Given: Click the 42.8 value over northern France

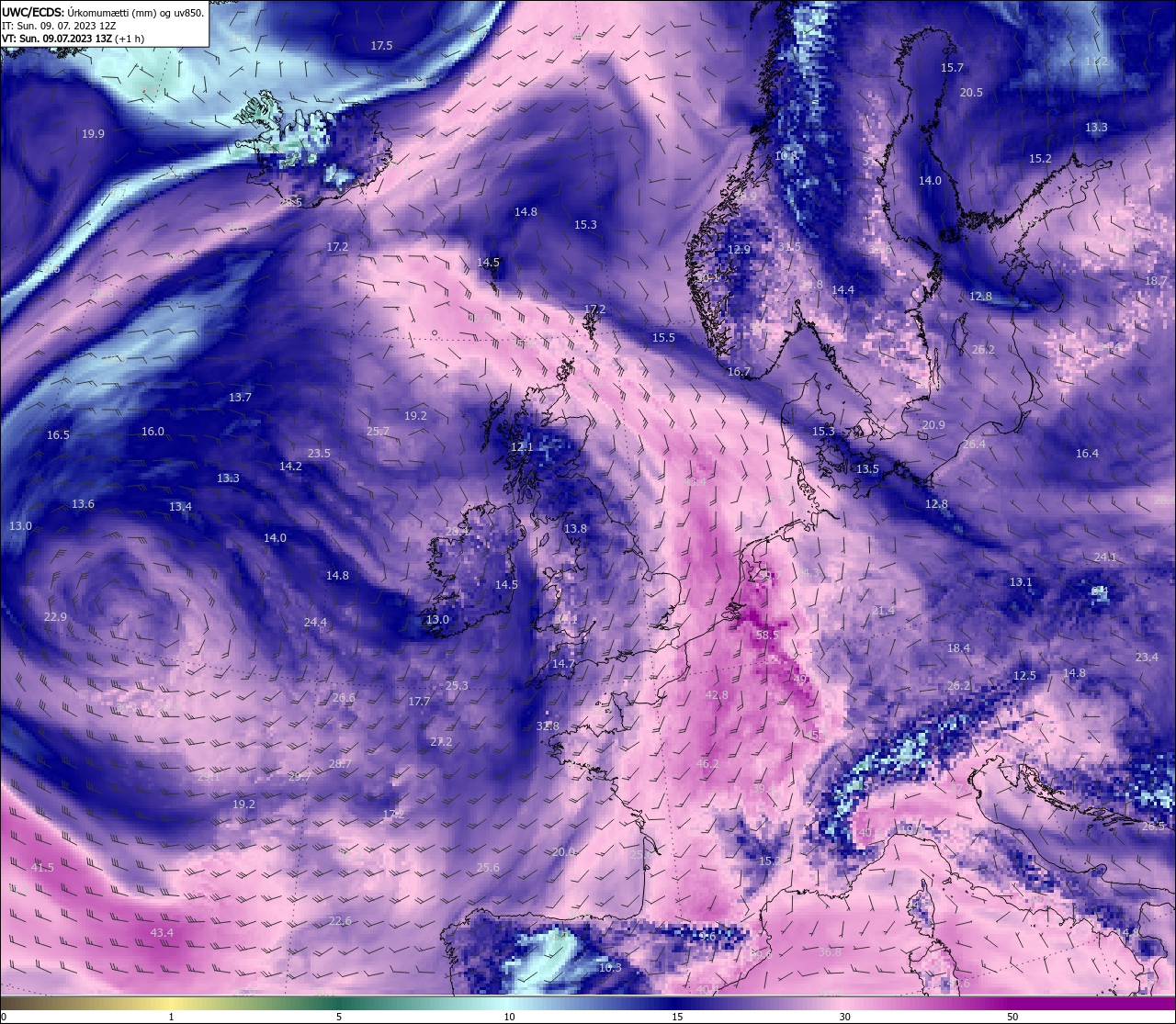Looking at the screenshot, I should pyautogui.click(x=717, y=695).
